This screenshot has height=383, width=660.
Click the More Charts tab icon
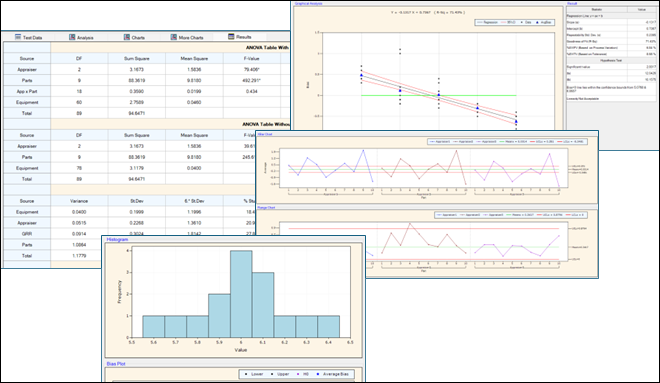coord(173,37)
